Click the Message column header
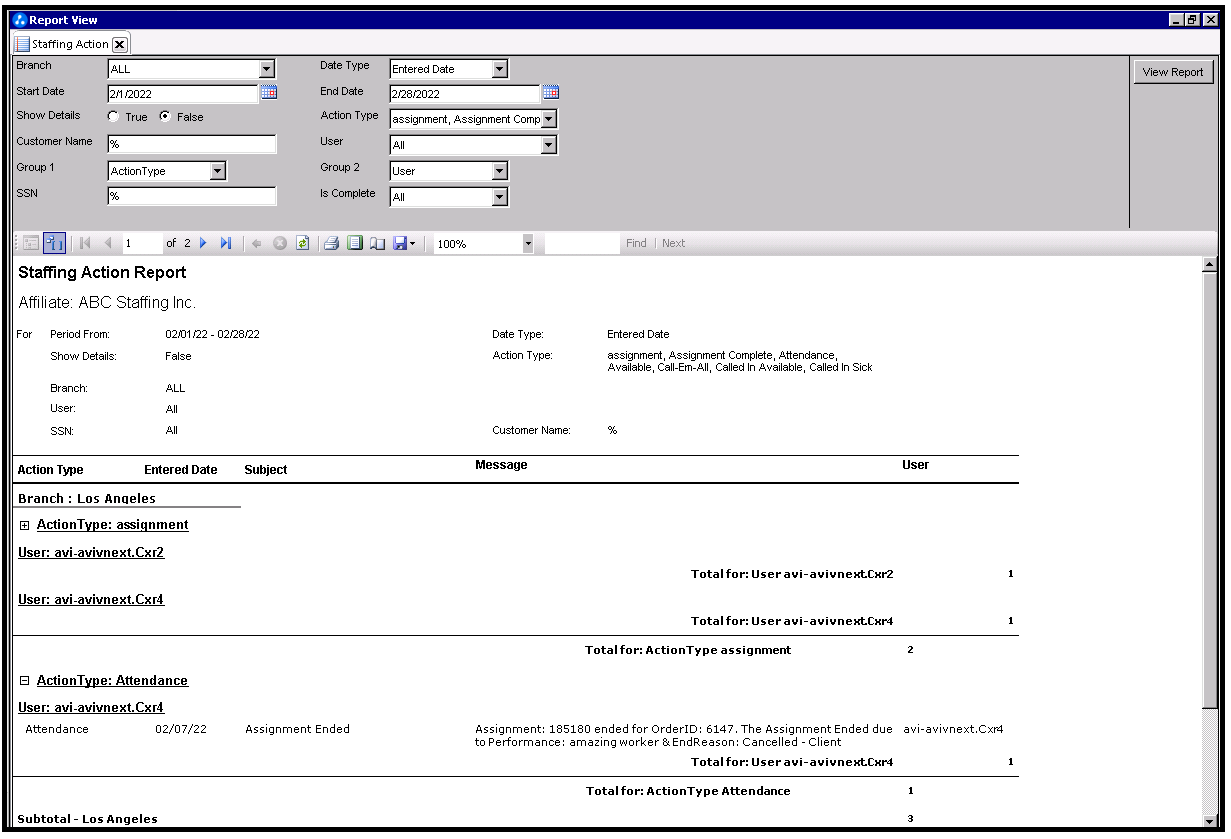The image size is (1231, 839). (x=501, y=465)
